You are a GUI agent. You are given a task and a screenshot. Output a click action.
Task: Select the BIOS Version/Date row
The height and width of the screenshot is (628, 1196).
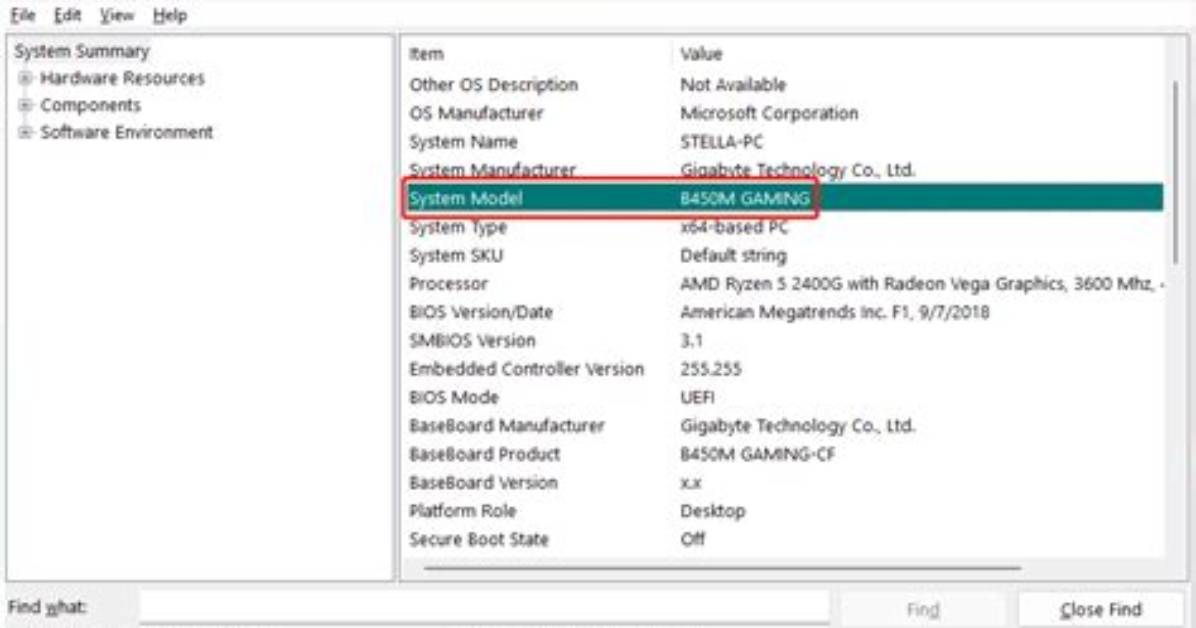(785, 312)
